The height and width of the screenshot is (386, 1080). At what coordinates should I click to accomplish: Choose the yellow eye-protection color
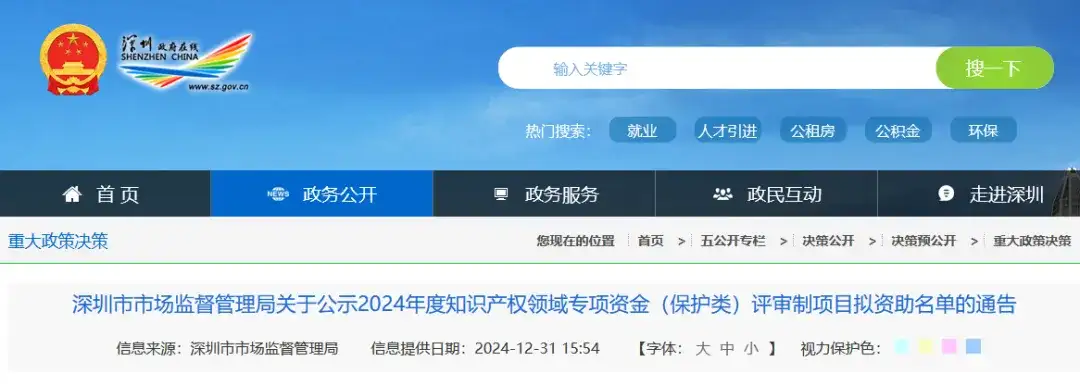click(x=926, y=347)
